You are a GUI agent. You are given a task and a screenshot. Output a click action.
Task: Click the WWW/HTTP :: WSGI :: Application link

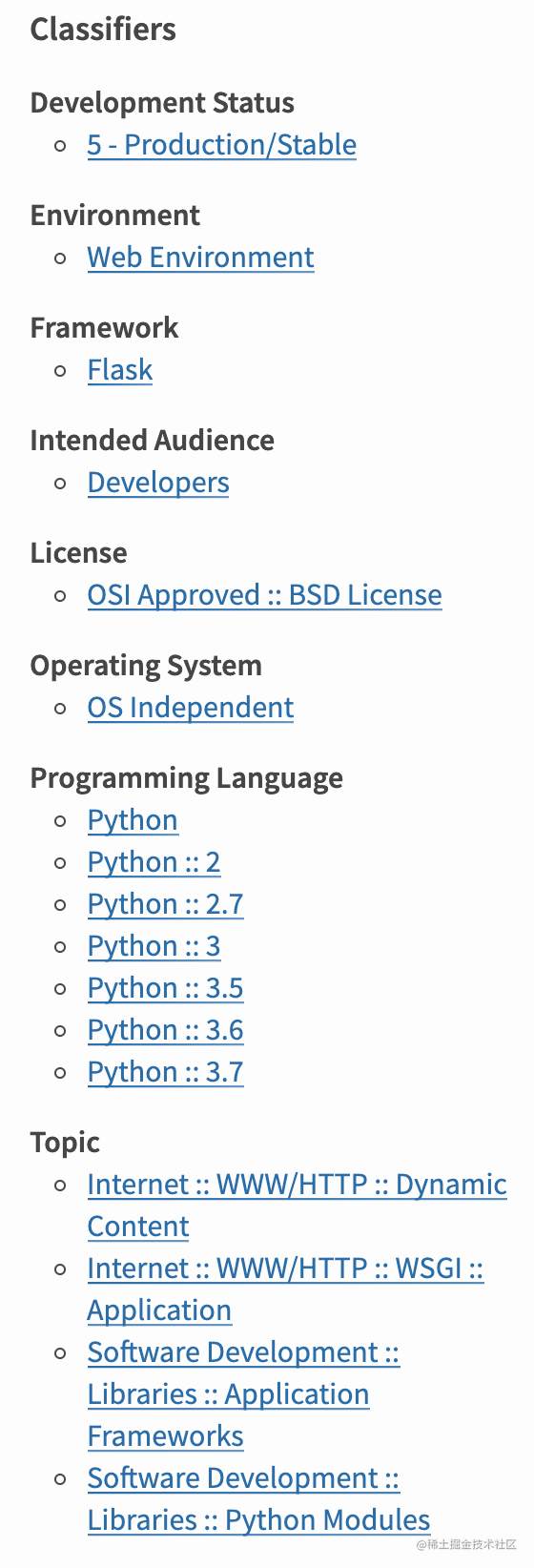coord(286,1289)
